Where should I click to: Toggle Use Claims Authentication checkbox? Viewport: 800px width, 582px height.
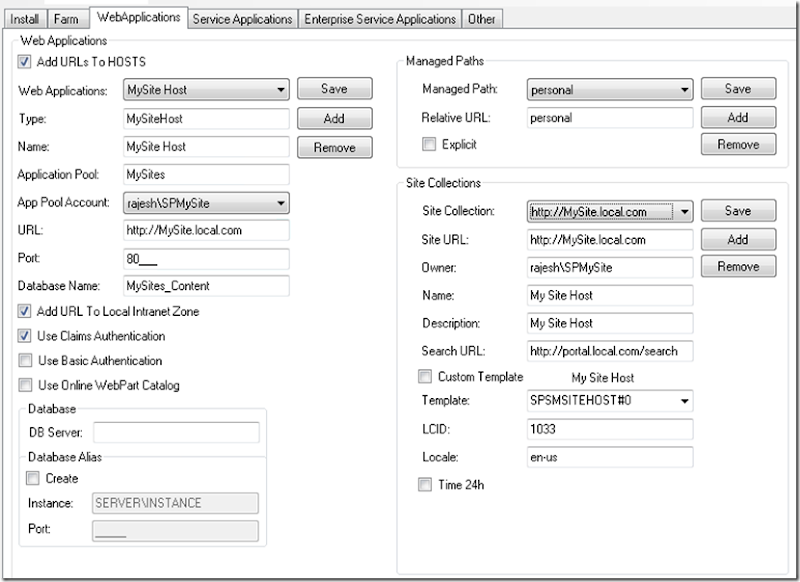25,337
